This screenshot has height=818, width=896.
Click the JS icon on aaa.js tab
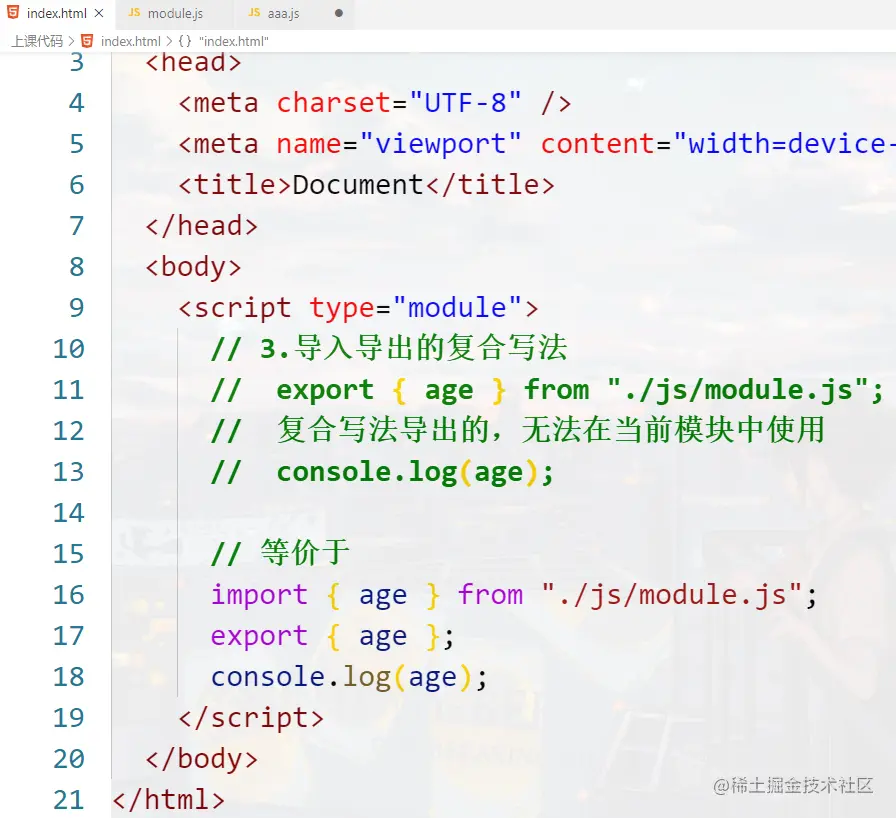click(x=254, y=13)
